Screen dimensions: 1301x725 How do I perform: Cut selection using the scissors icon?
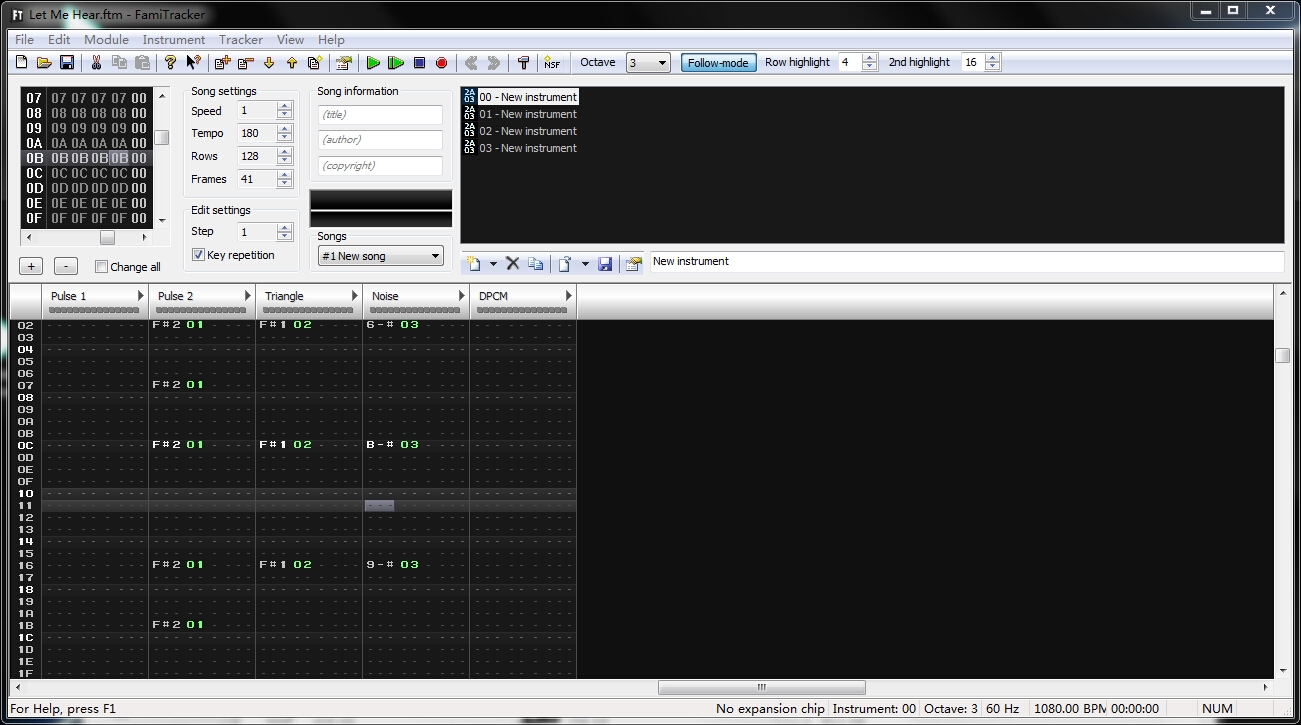96,63
